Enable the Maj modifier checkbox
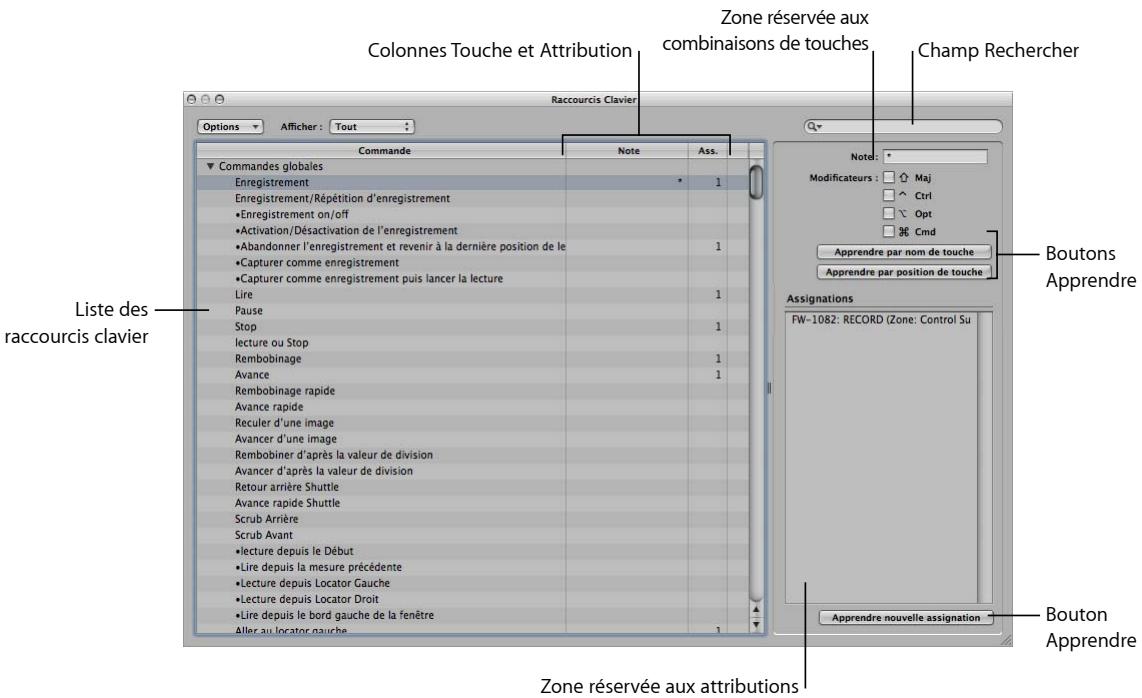Viewport: 1142px width, 698px height. tap(889, 177)
